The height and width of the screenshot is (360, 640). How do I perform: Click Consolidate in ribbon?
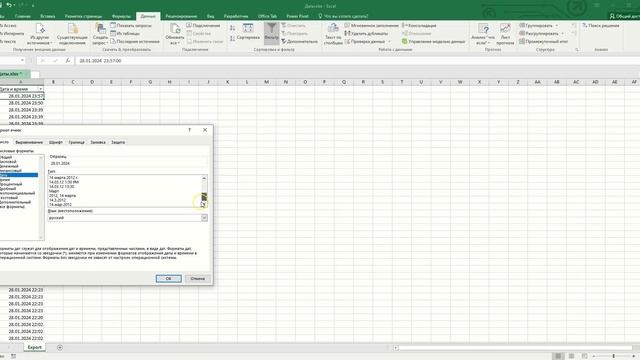tap(419, 25)
